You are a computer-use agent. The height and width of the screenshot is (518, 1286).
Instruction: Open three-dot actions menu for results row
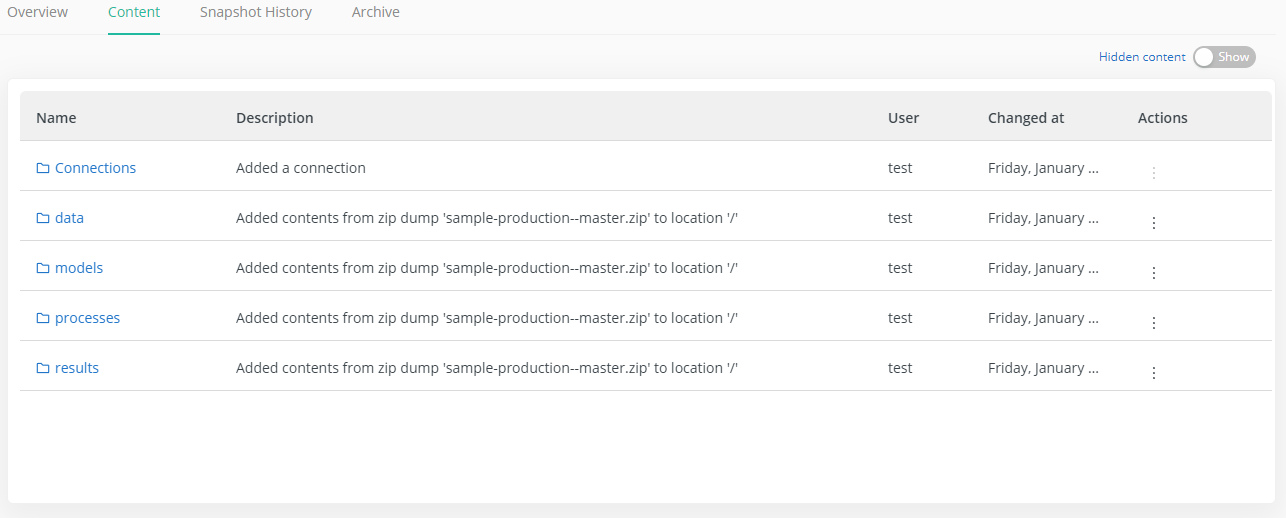coord(1153,373)
